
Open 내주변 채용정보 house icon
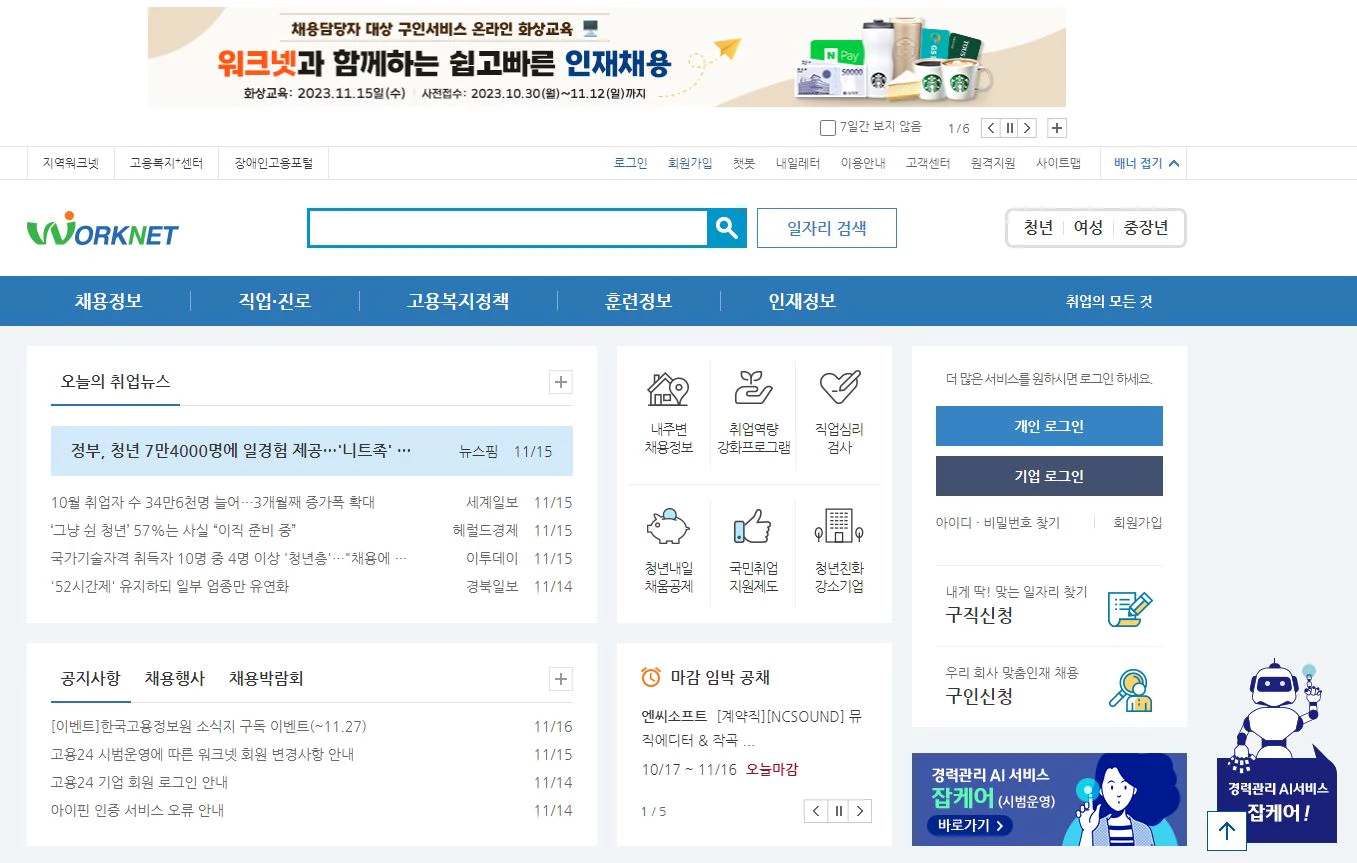(x=668, y=388)
